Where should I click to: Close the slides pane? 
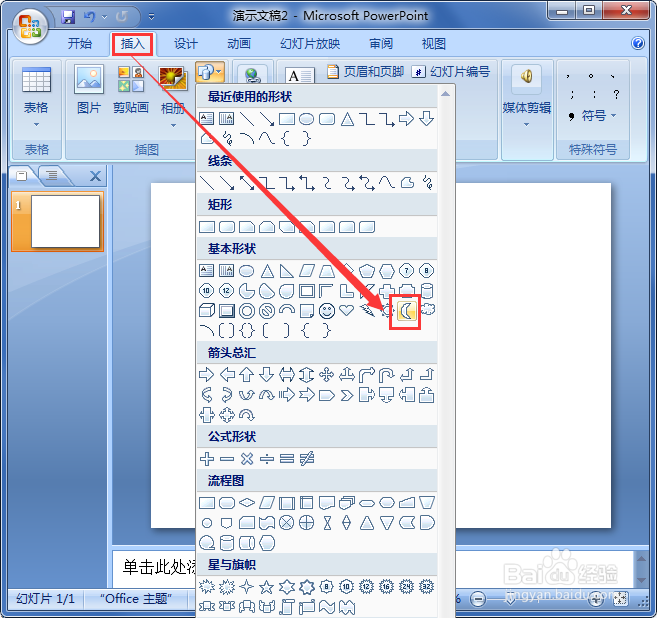[x=96, y=176]
